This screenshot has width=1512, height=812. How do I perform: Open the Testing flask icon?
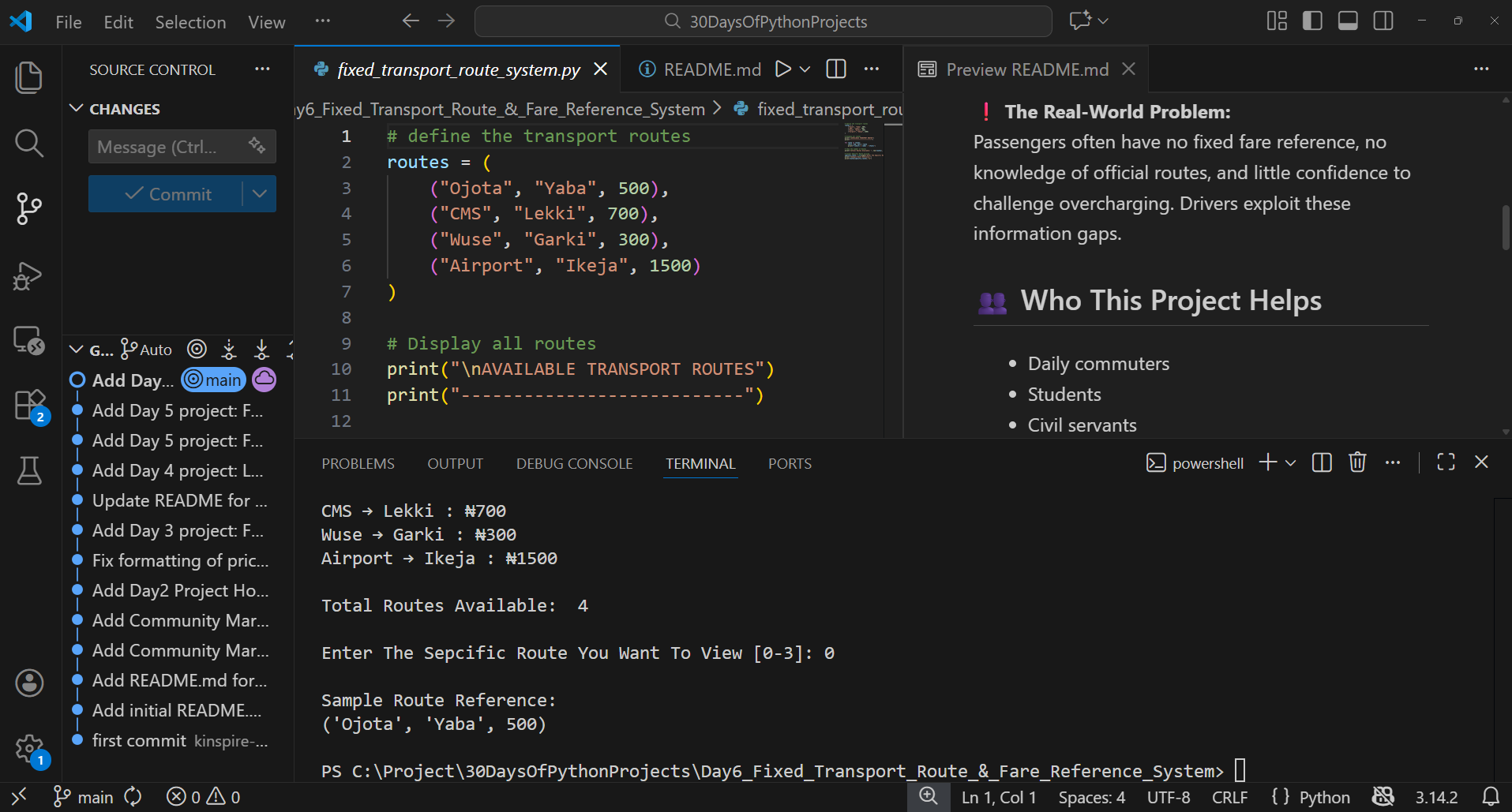pyautogui.click(x=29, y=471)
